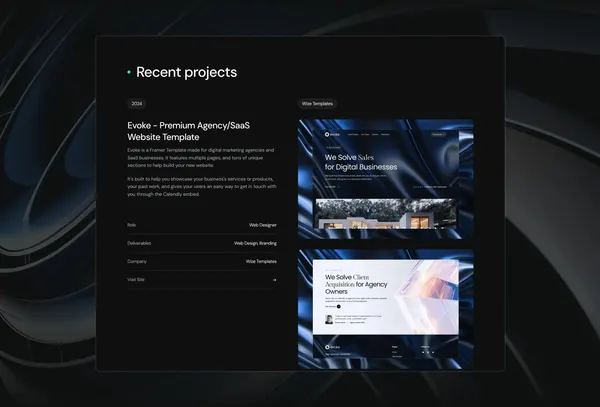Screen dimensions: 600x407
Task: Click the Visit Site arrow icon
Action: 274,280
